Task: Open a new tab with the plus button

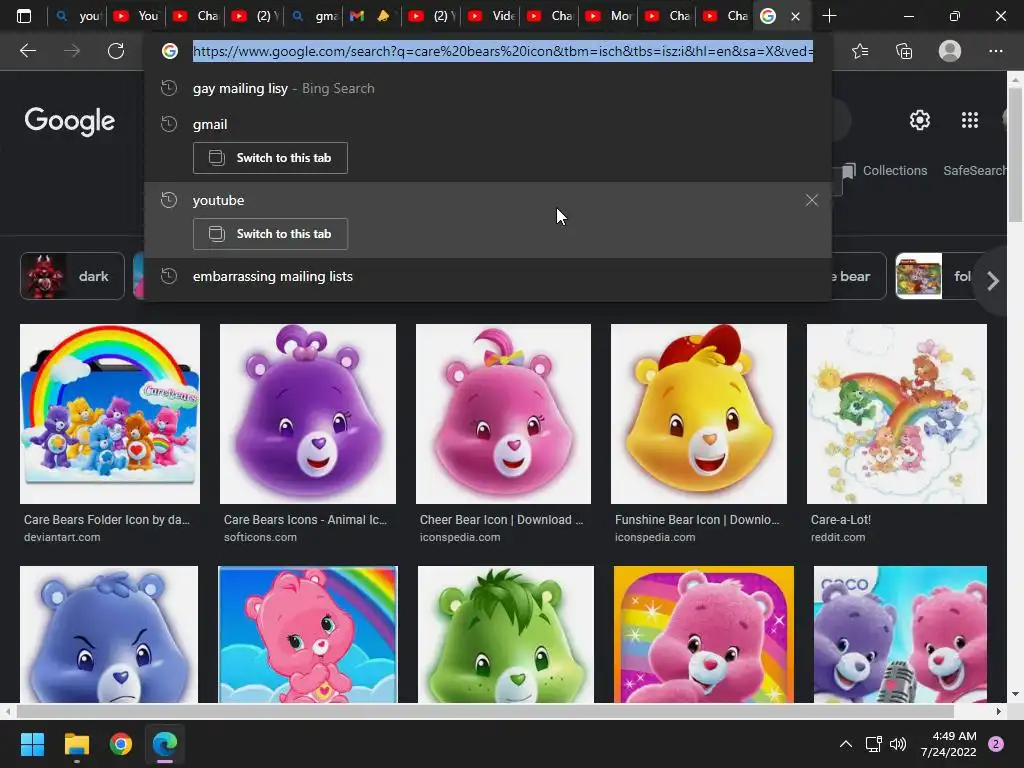Action: click(829, 16)
